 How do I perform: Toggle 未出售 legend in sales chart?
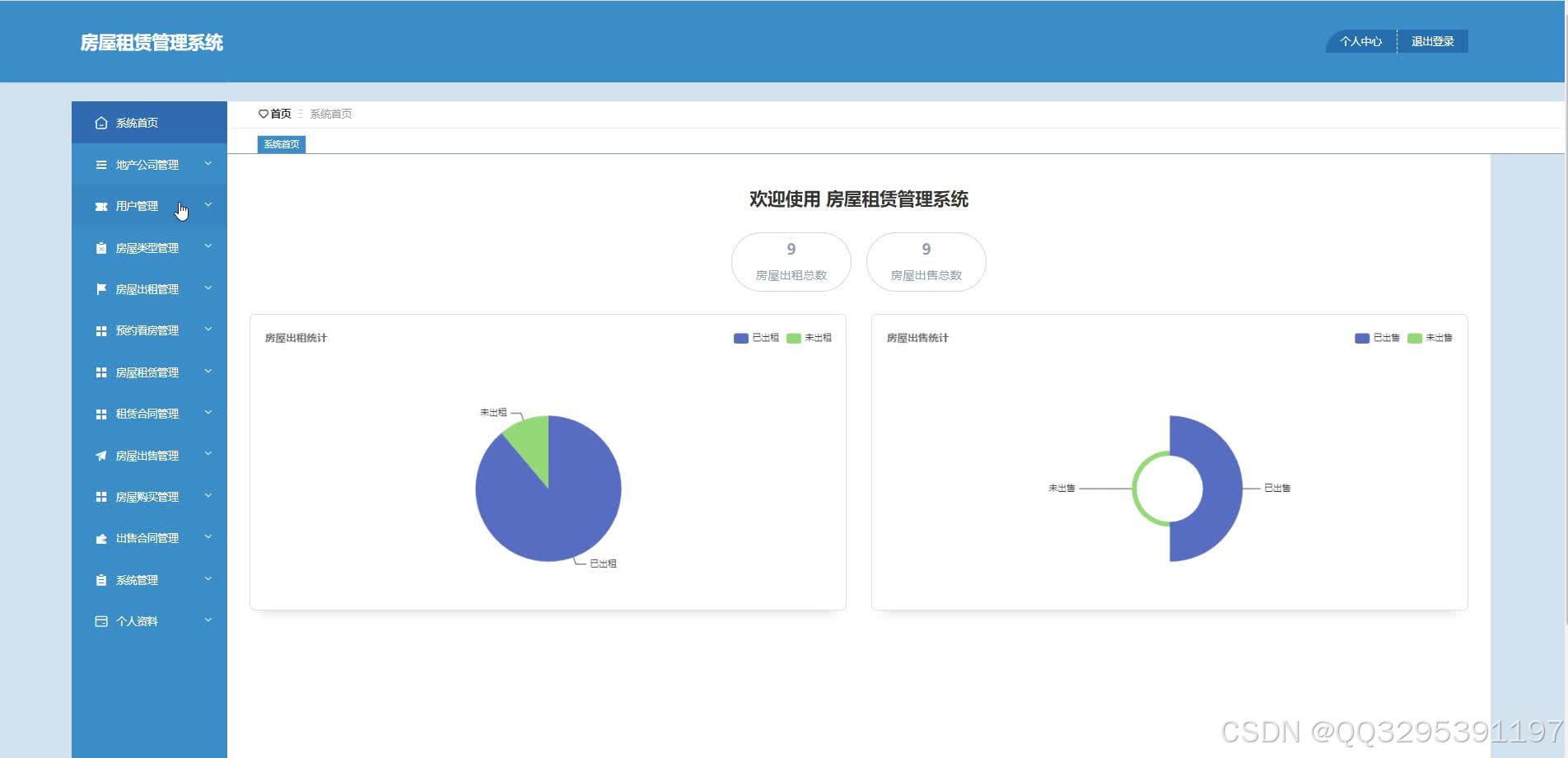[x=1430, y=338]
